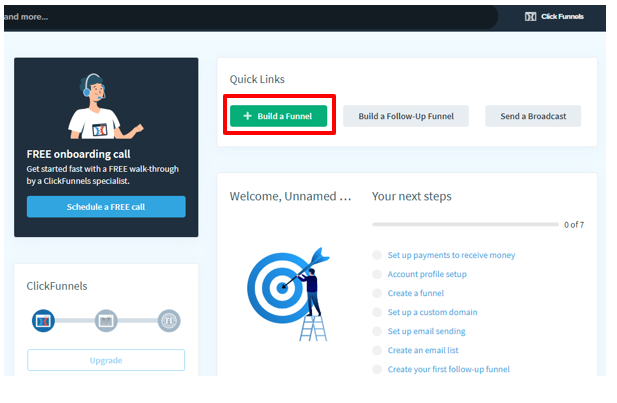617x403 pixels.
Task: Select the first ClickFunnels plan step icon
Action: tap(43, 321)
